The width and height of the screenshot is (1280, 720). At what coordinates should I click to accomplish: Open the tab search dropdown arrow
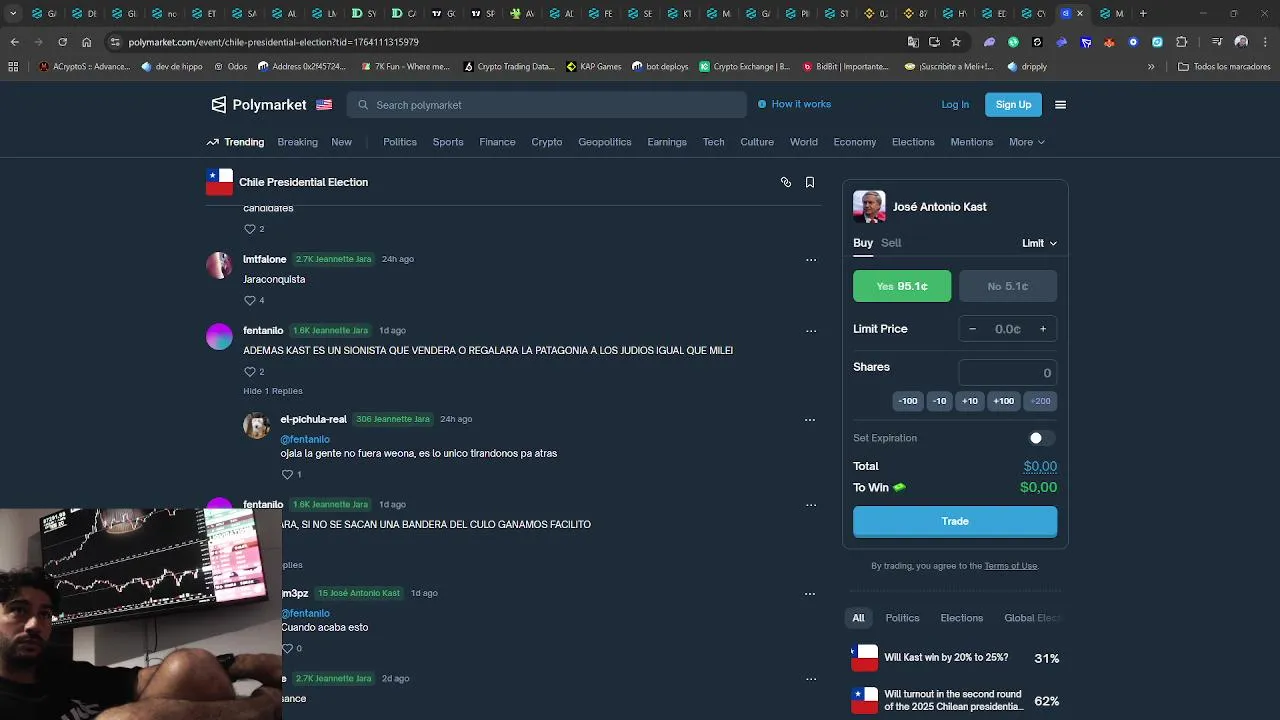coord(13,13)
